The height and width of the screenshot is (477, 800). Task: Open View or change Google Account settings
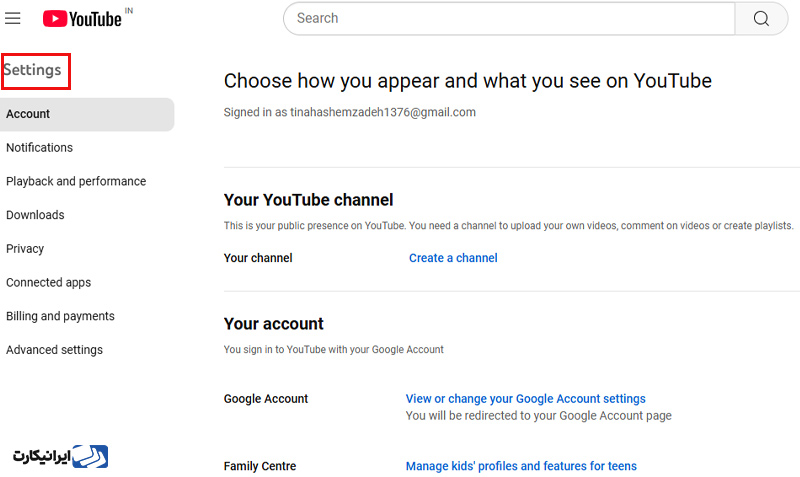coord(526,398)
